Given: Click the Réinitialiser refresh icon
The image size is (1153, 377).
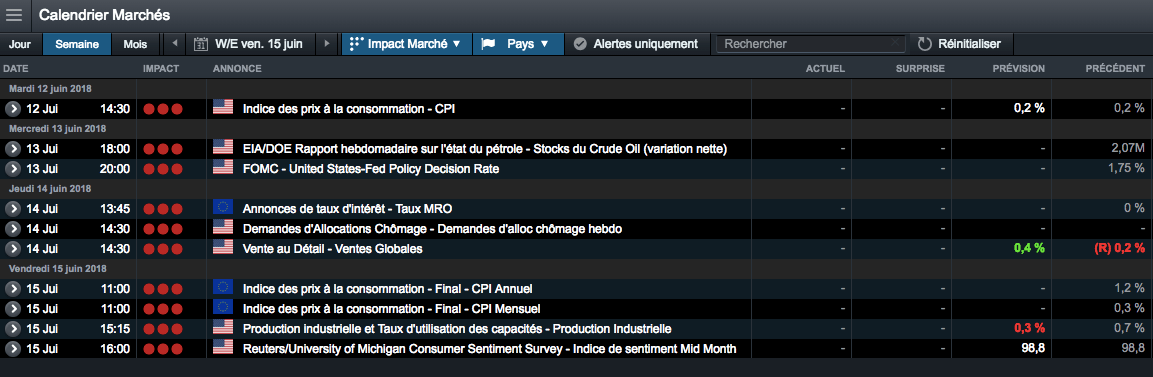Looking at the screenshot, I should [x=924, y=44].
